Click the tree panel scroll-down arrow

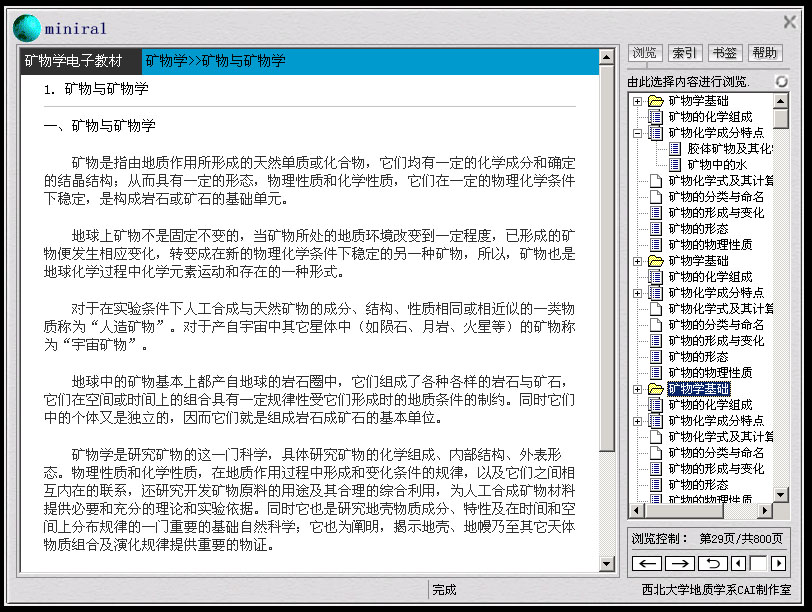(x=780, y=494)
